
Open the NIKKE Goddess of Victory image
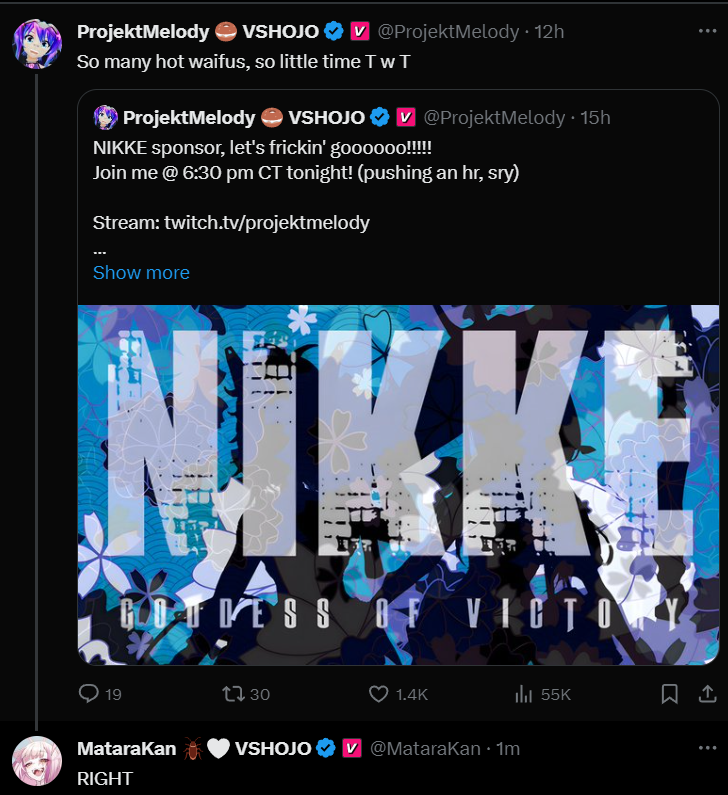point(398,485)
